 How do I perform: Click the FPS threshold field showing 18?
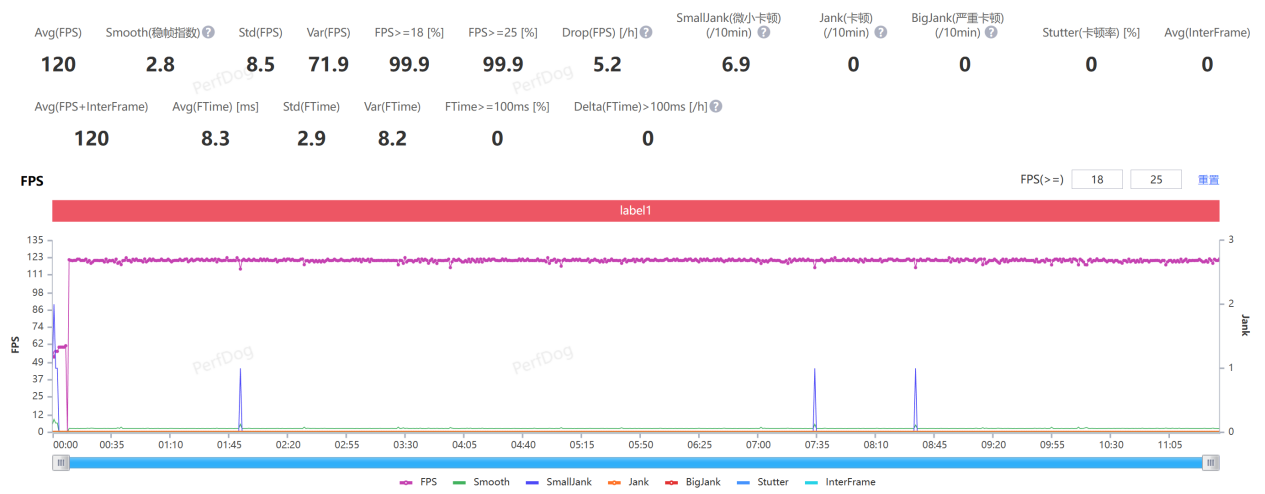1097,180
